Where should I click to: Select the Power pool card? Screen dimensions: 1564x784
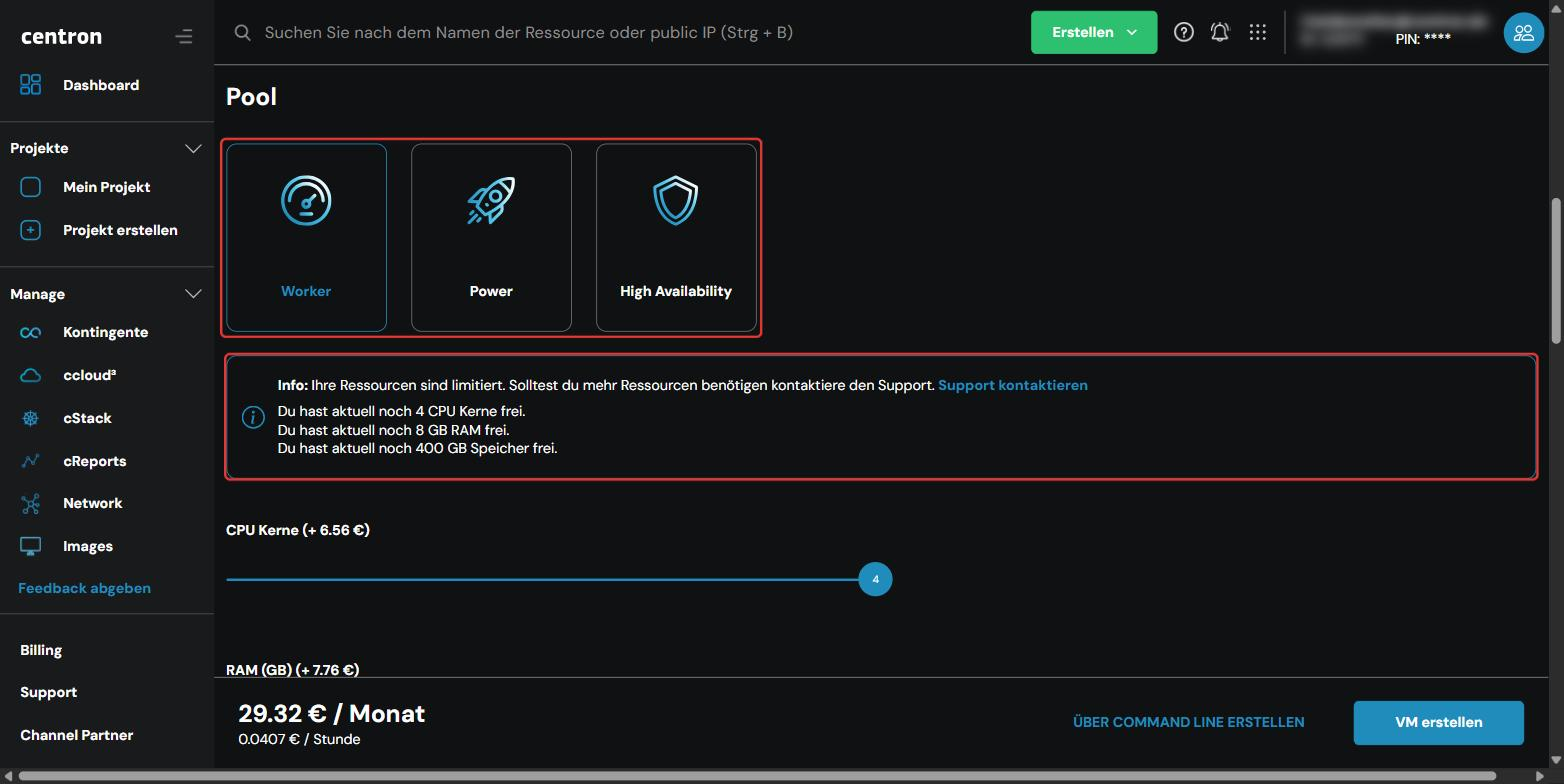pos(491,237)
